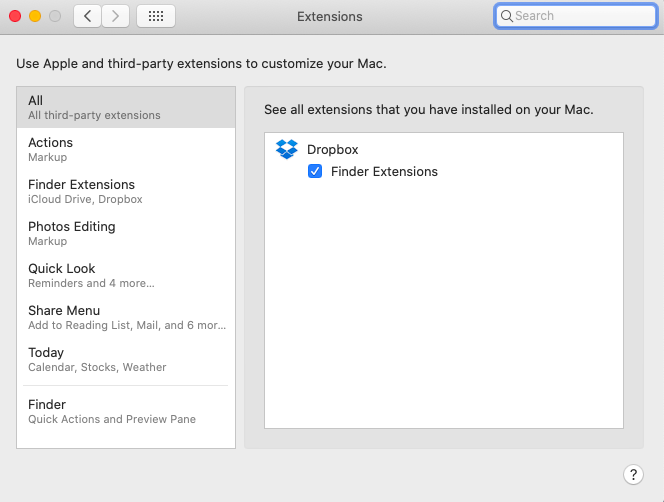Select Finder Quick Actions and Preview Pane
This screenshot has height=502, width=664.
[125, 411]
